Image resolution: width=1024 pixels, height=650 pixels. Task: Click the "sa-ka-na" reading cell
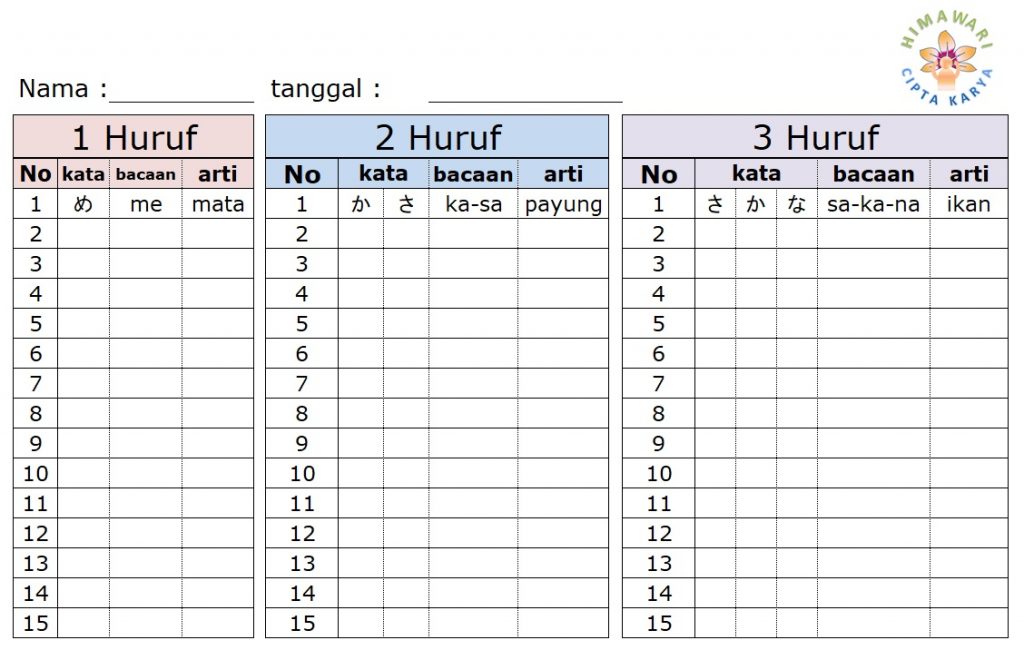[x=873, y=205]
